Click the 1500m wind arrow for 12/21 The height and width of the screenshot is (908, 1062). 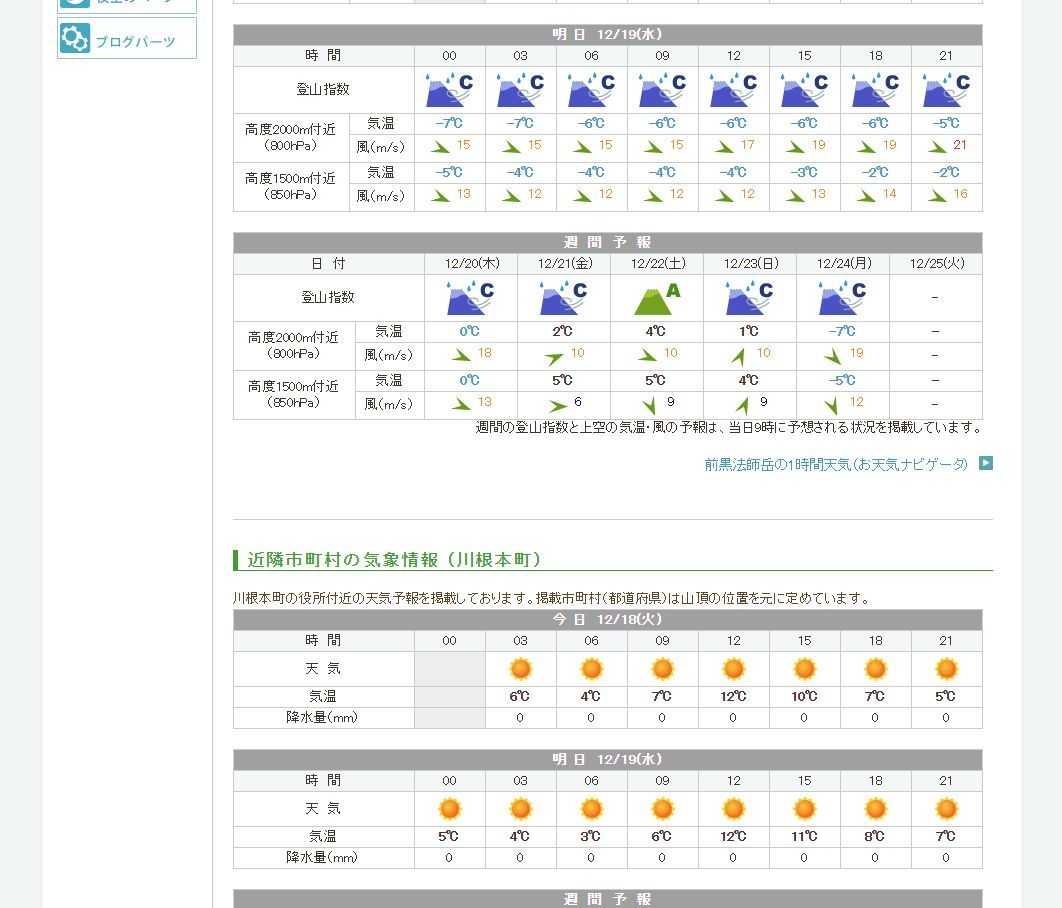[x=555, y=405]
